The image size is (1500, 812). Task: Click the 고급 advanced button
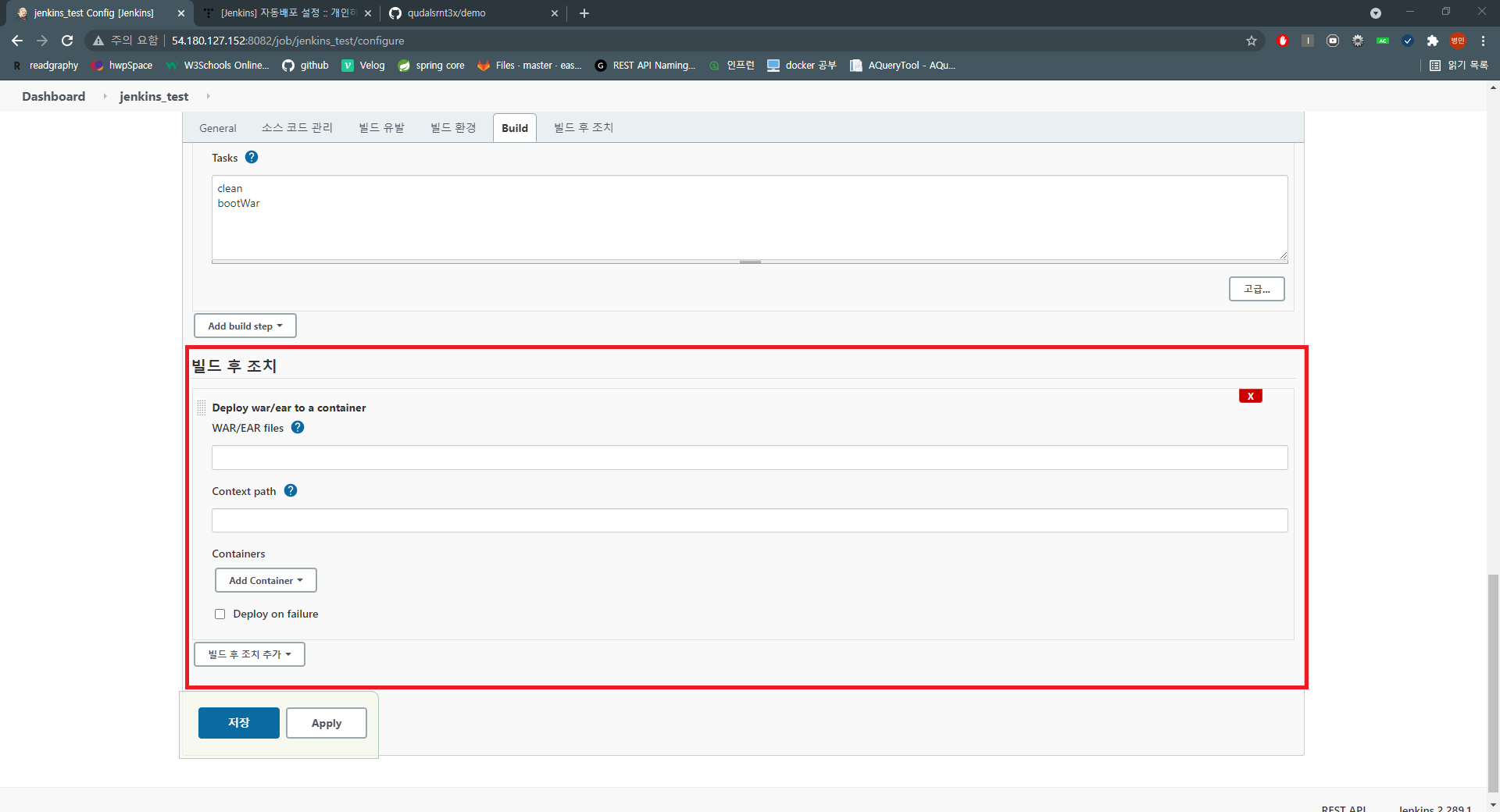click(1255, 289)
